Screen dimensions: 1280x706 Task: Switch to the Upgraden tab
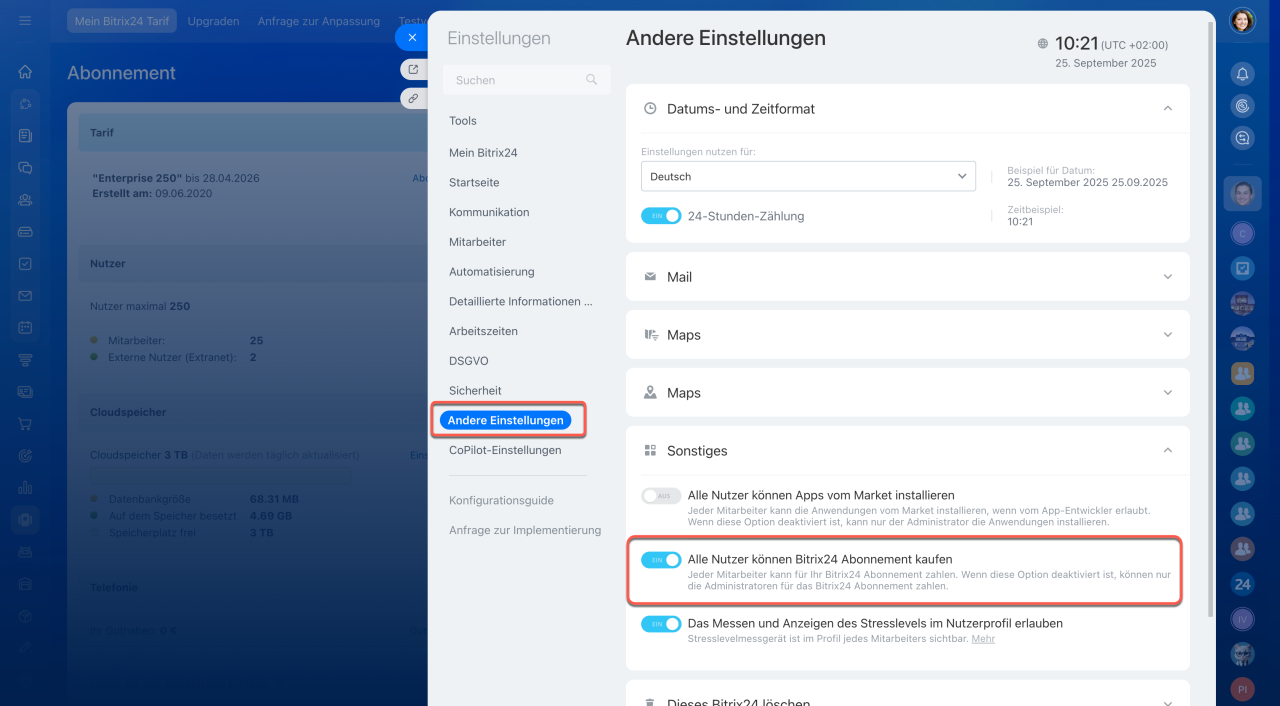pos(213,21)
